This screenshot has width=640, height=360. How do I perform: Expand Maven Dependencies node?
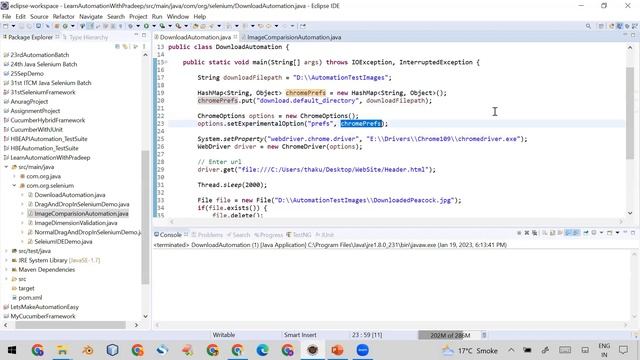pos(6,270)
